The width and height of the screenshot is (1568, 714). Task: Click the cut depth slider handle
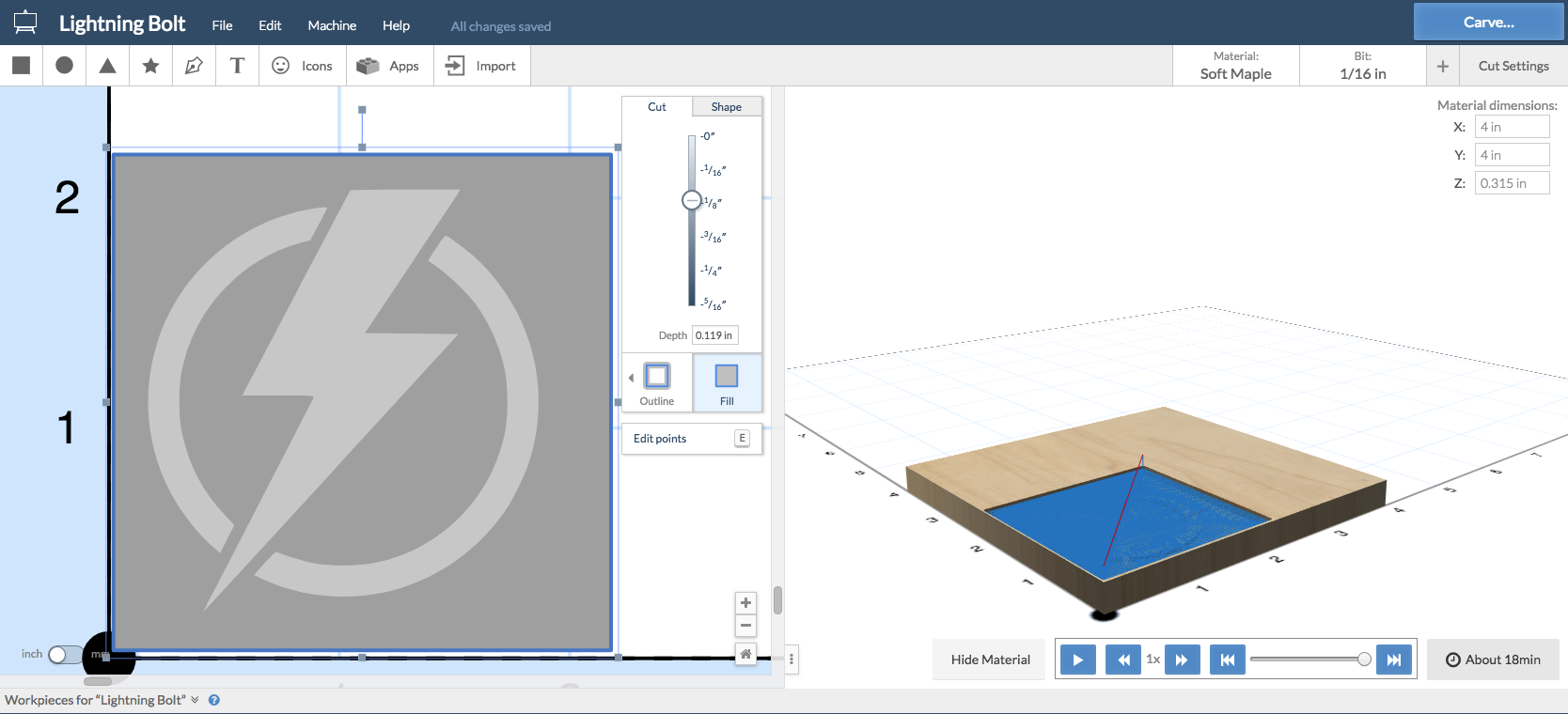click(x=692, y=200)
